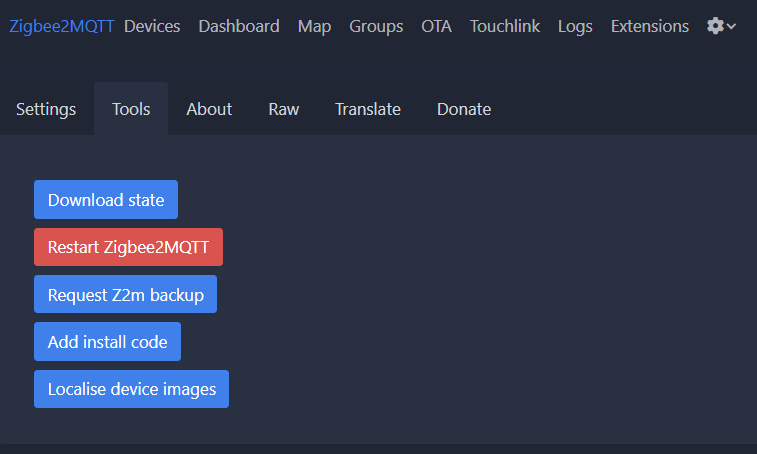Open the Donate tab

point(464,109)
